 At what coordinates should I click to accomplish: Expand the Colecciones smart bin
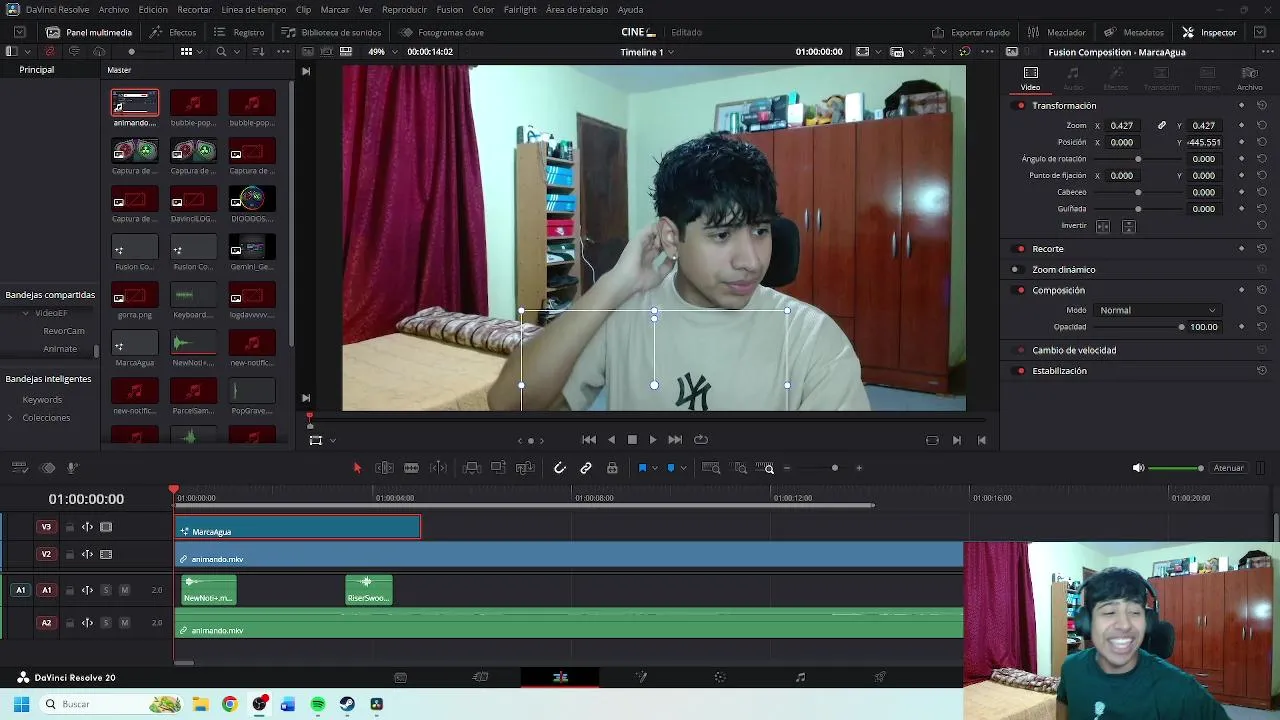(x=10, y=418)
